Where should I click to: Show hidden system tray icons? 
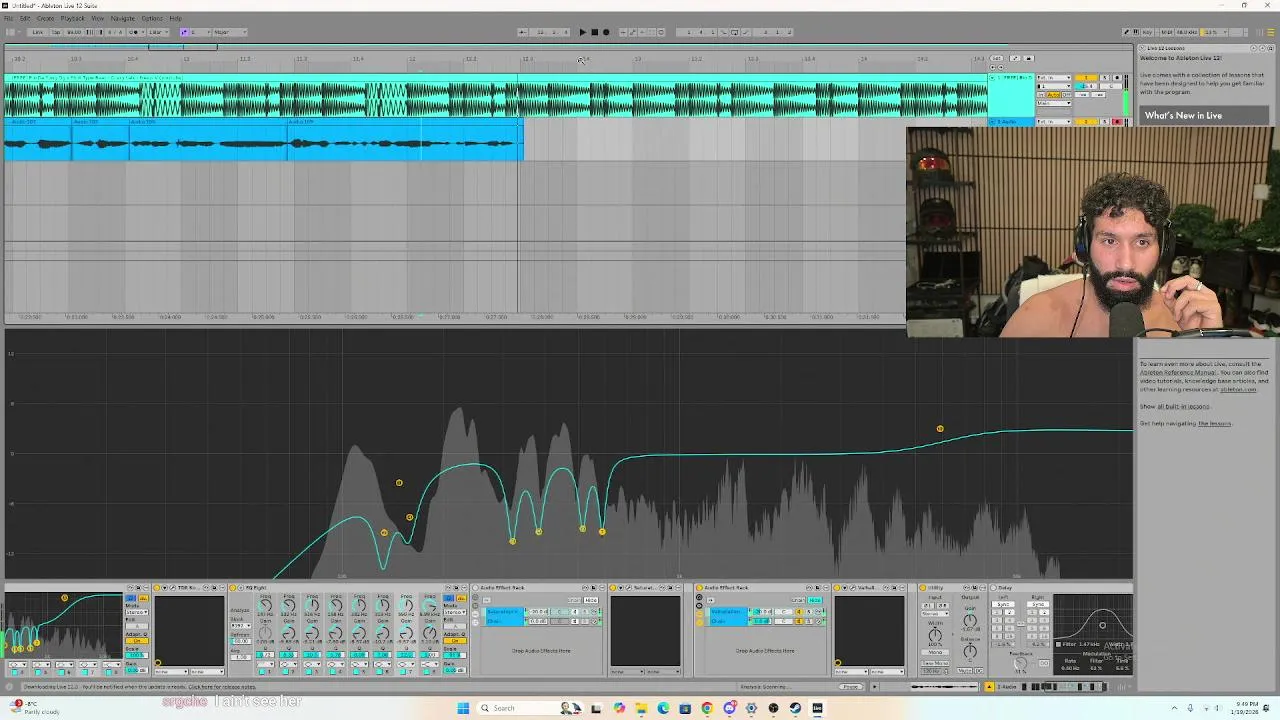pyautogui.click(x=1175, y=708)
